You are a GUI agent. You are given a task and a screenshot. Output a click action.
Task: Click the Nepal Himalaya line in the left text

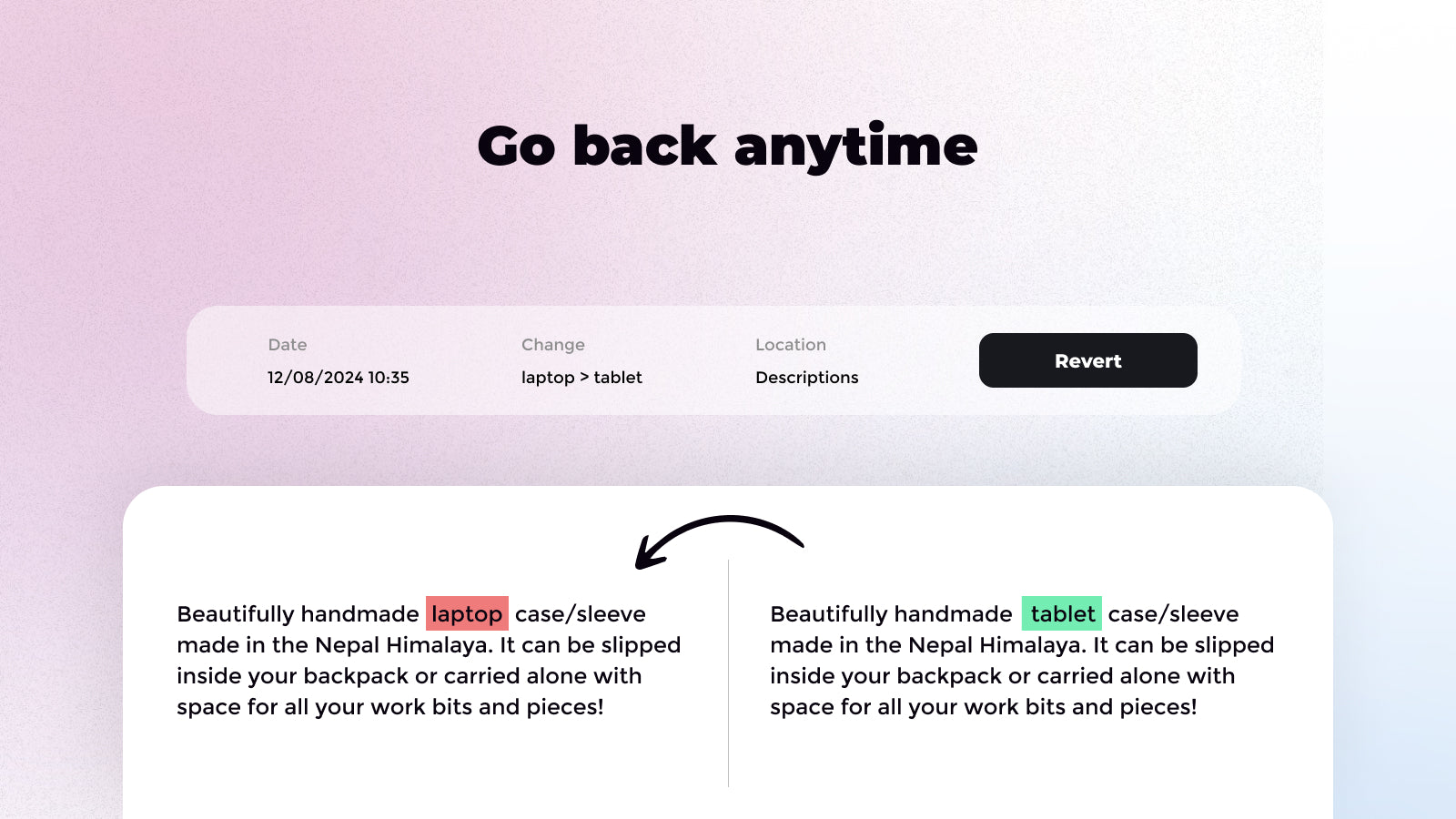click(429, 645)
